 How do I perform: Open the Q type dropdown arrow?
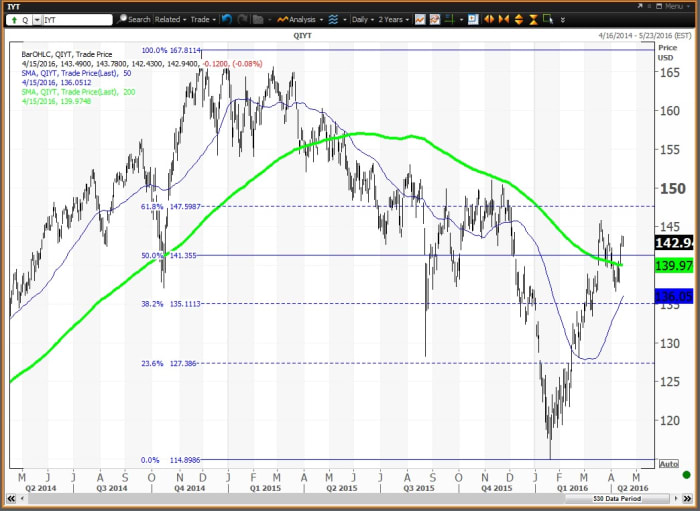(x=37, y=20)
